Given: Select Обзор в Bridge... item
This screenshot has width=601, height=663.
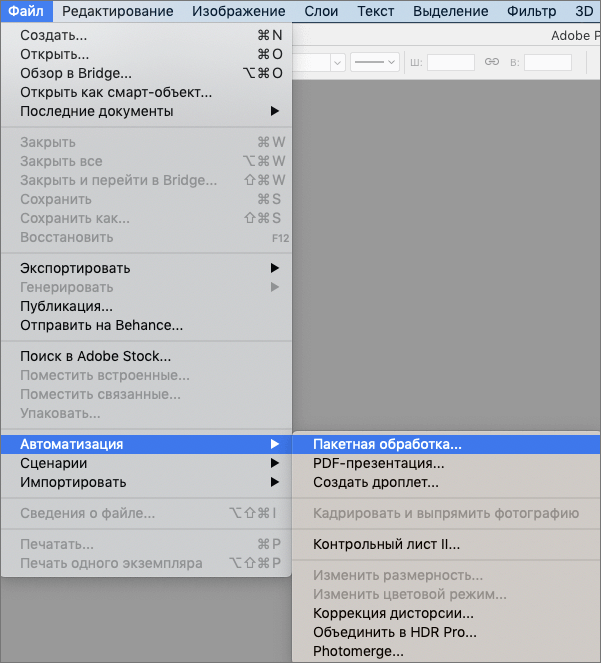Looking at the screenshot, I should pyautogui.click(x=146, y=73).
